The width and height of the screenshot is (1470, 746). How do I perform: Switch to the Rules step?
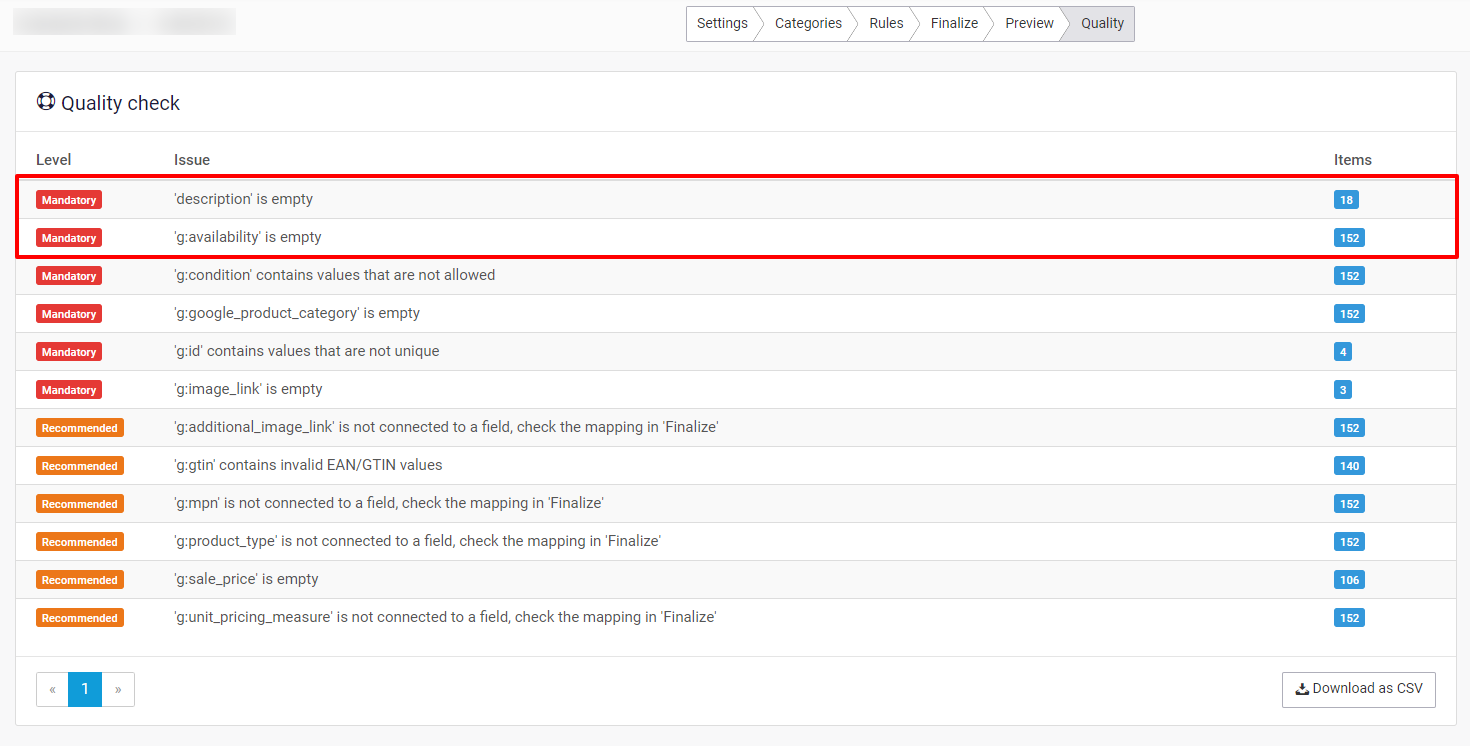[x=886, y=24]
